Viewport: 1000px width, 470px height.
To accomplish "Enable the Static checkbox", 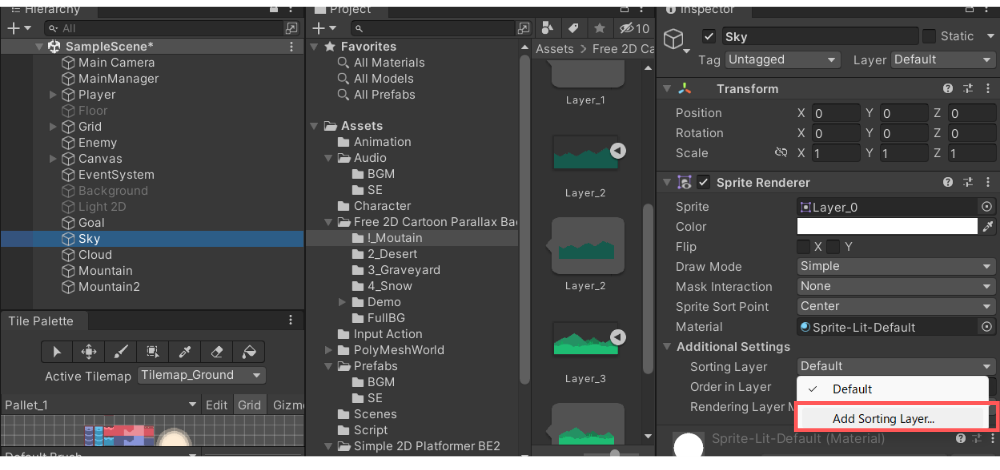I will coord(929,37).
